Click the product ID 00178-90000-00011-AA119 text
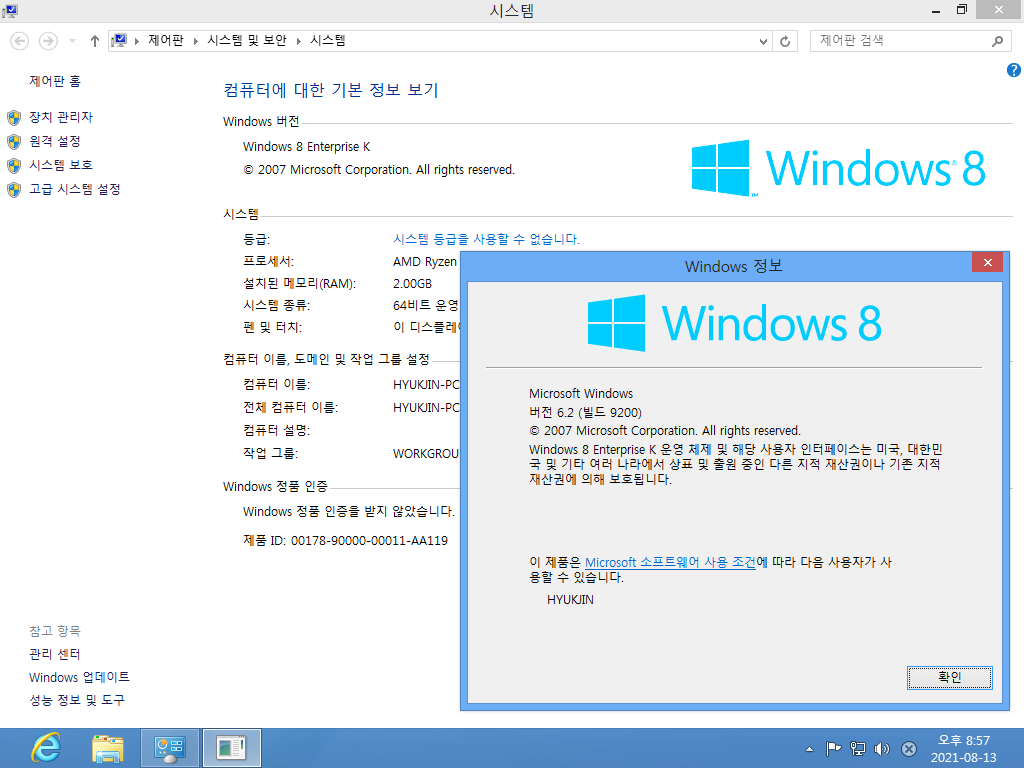1024x768 pixels. (x=369, y=541)
